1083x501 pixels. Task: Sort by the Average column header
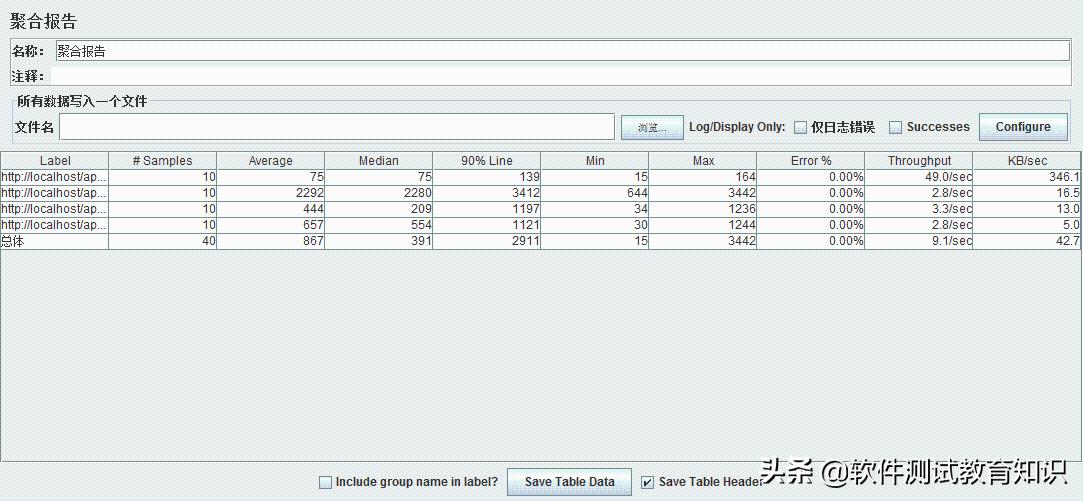[270, 161]
